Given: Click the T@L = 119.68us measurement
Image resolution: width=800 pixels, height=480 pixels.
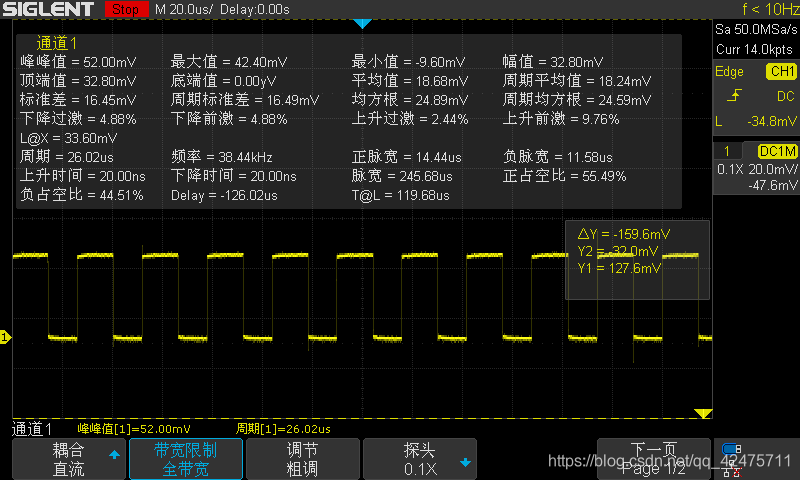Looking at the screenshot, I should point(401,195).
